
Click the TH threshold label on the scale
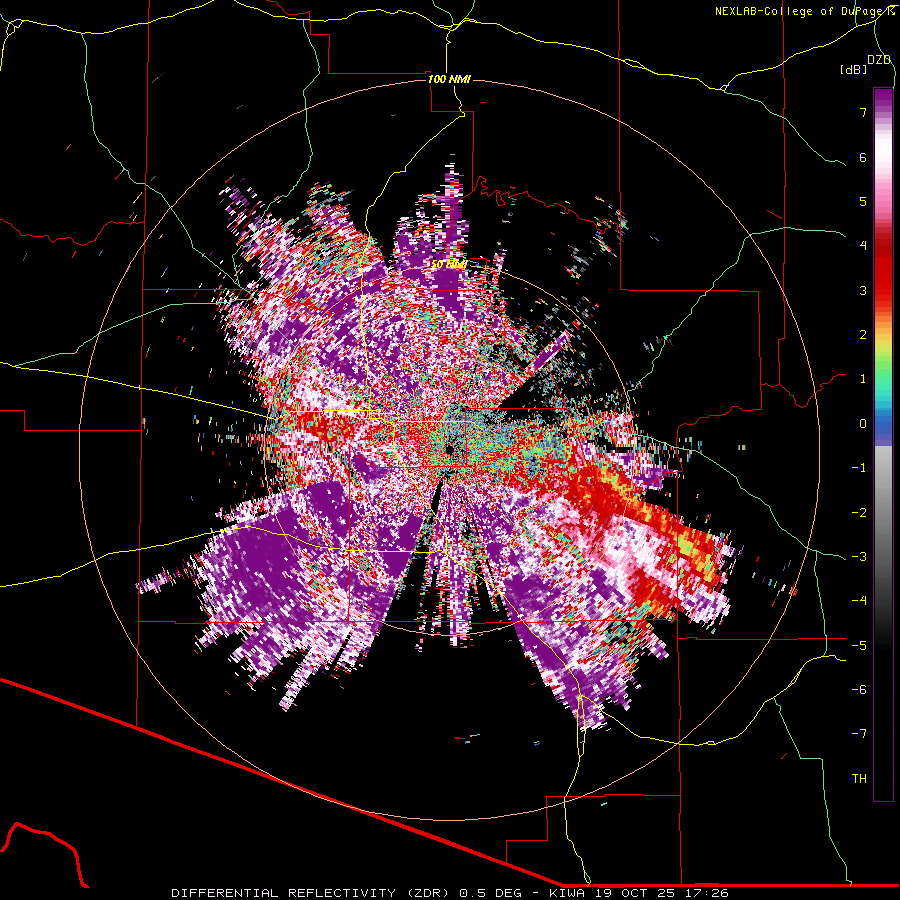click(859, 778)
